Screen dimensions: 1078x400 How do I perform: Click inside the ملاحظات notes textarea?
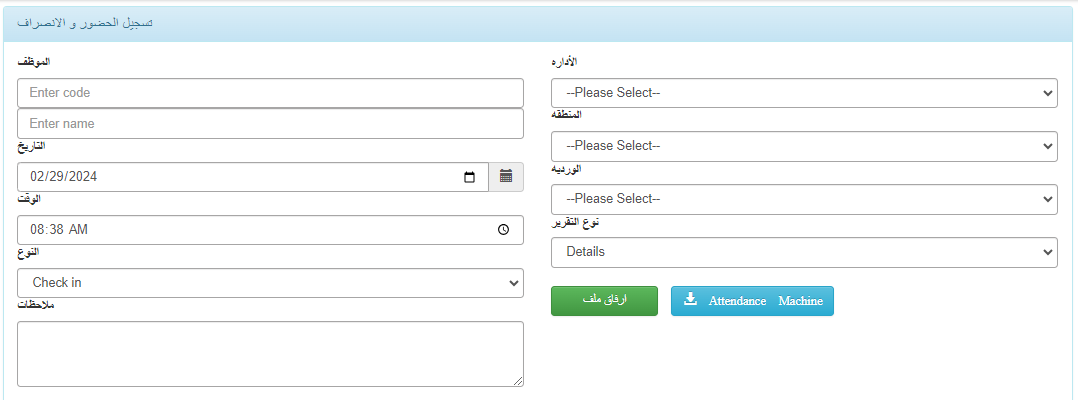click(270, 354)
